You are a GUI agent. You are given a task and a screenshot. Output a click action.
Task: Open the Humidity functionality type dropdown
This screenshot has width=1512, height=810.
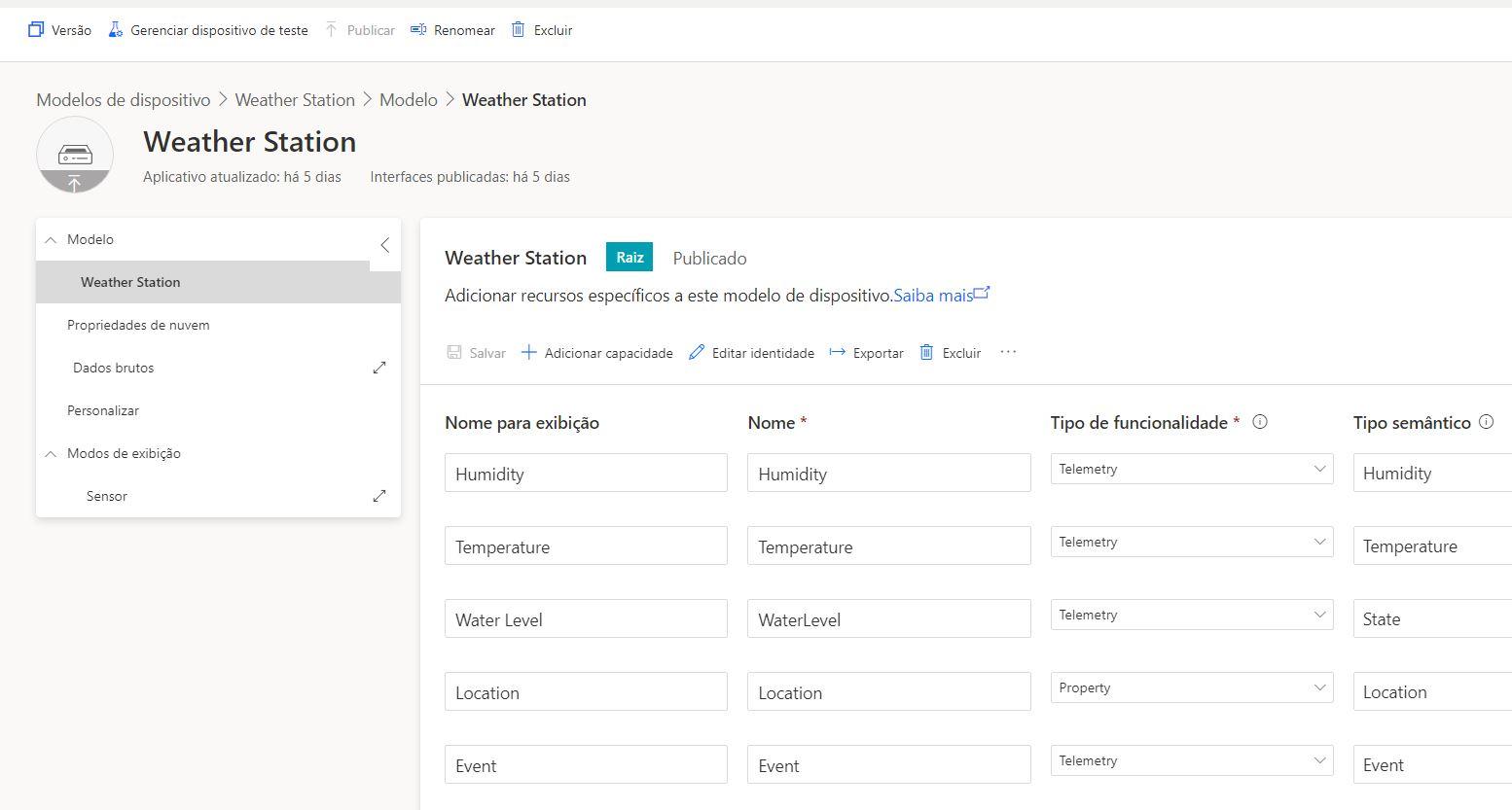pyautogui.click(x=1191, y=469)
